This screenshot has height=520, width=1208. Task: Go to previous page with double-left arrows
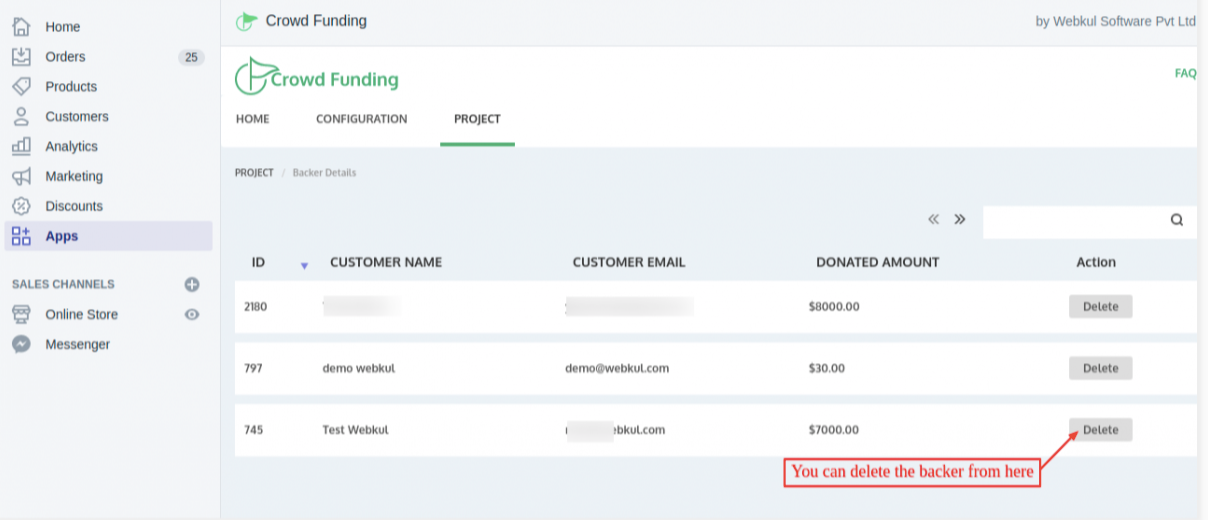[x=934, y=219]
